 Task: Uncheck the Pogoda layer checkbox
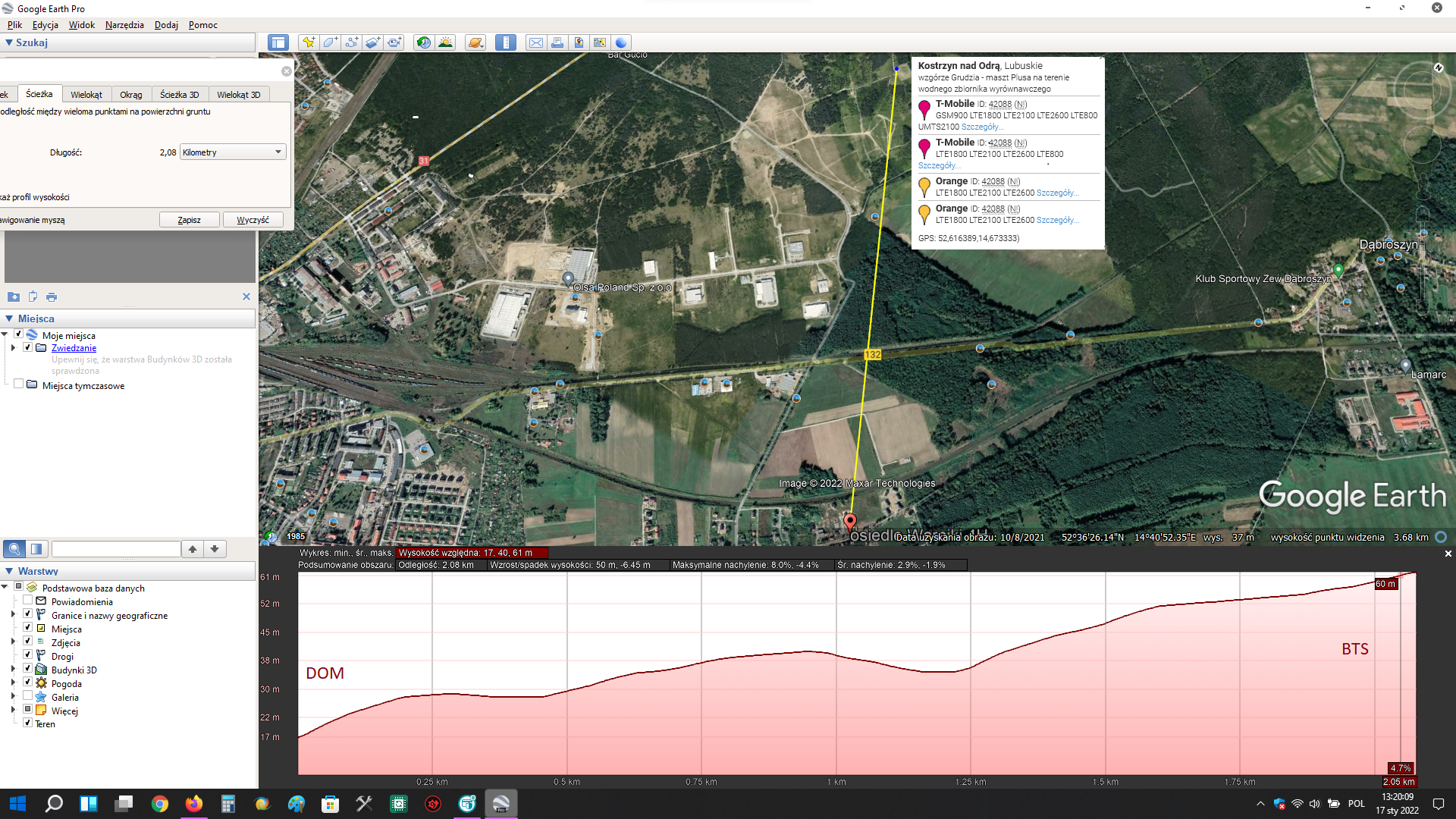tap(27, 682)
